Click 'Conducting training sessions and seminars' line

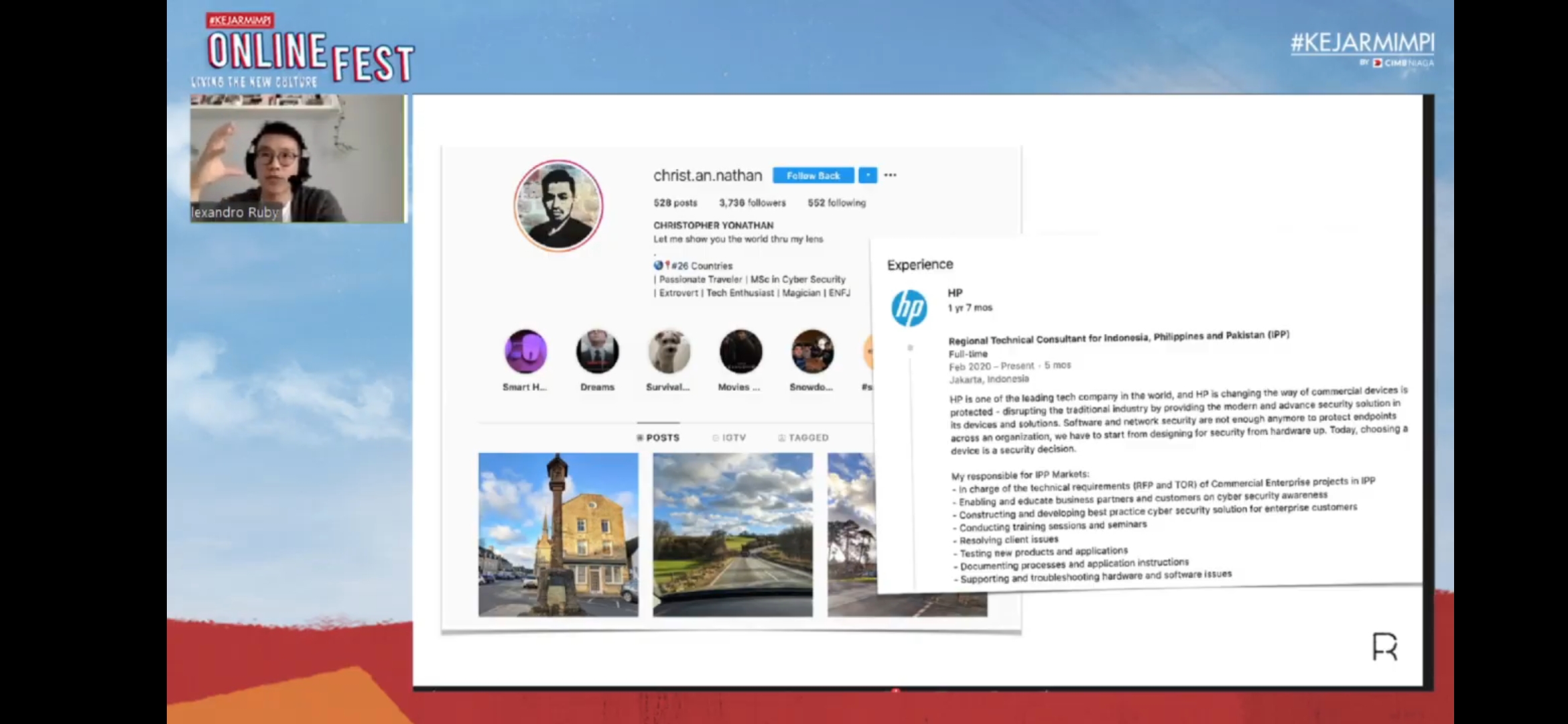[1049, 526]
